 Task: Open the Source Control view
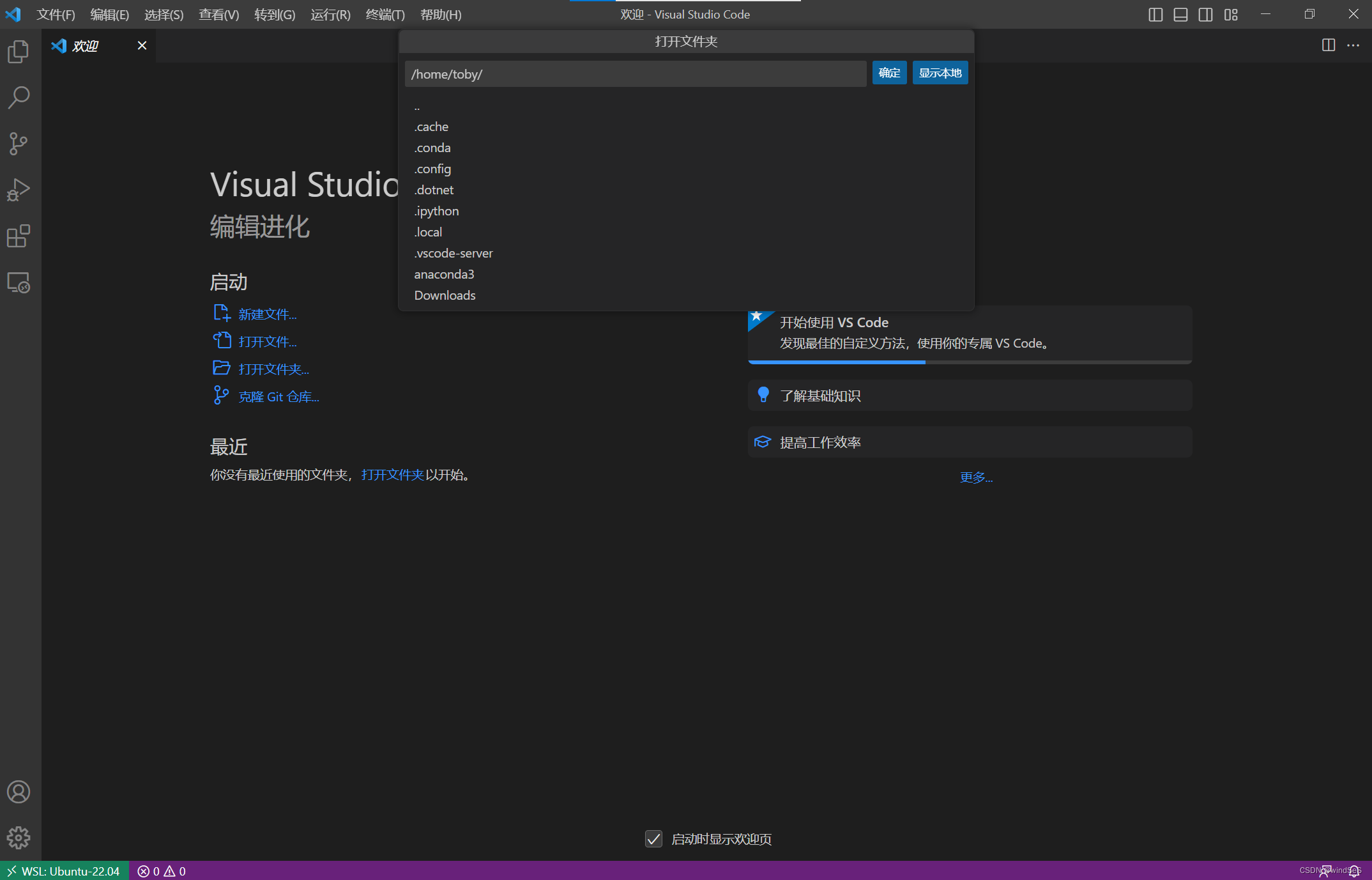(19, 143)
